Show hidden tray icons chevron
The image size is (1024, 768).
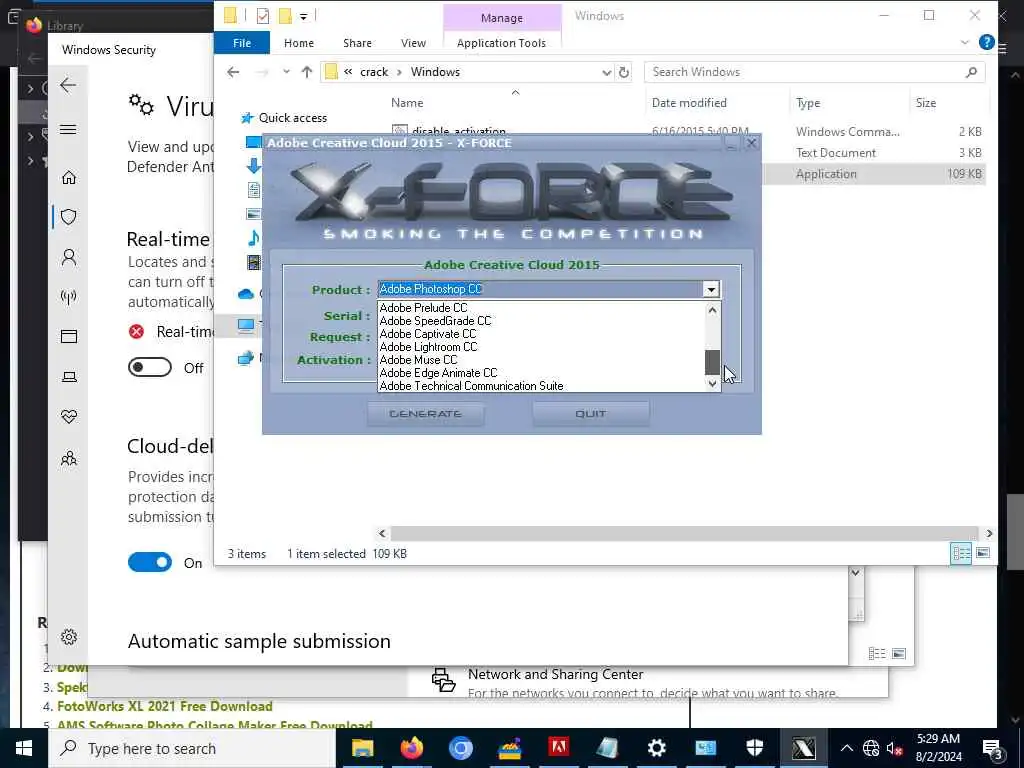846,748
